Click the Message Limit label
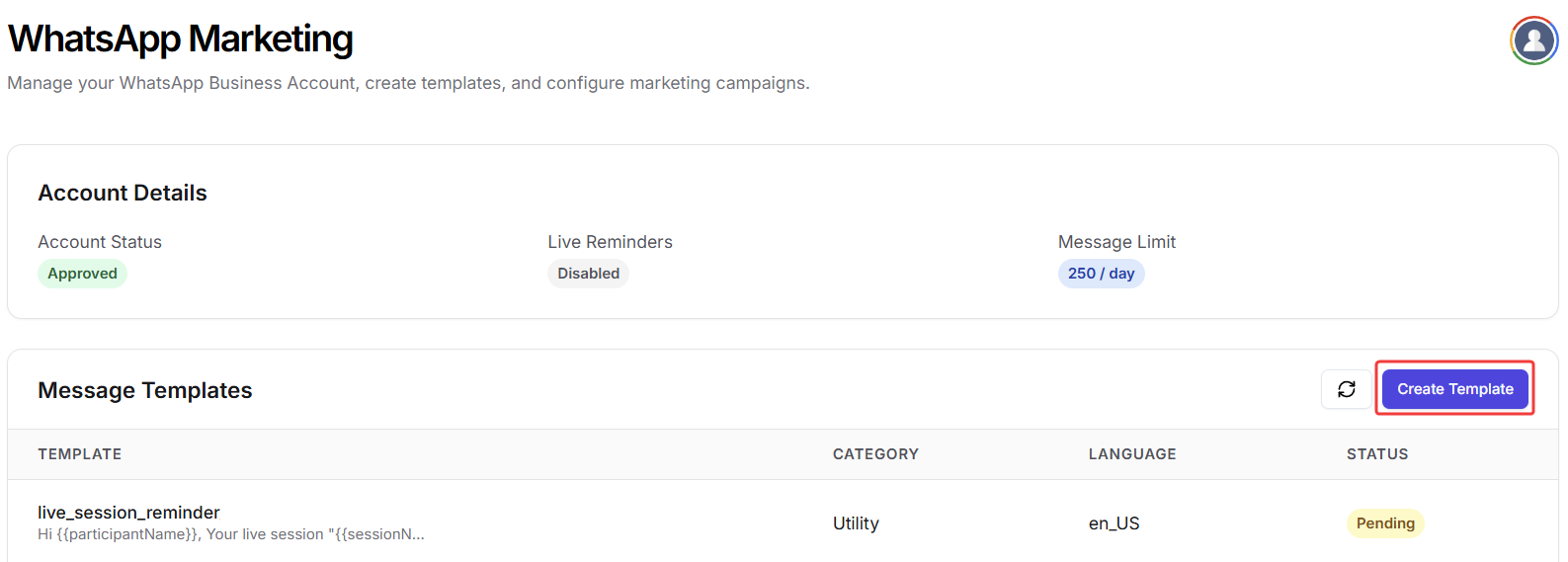This screenshot has height=562, width=1568. click(x=1116, y=242)
